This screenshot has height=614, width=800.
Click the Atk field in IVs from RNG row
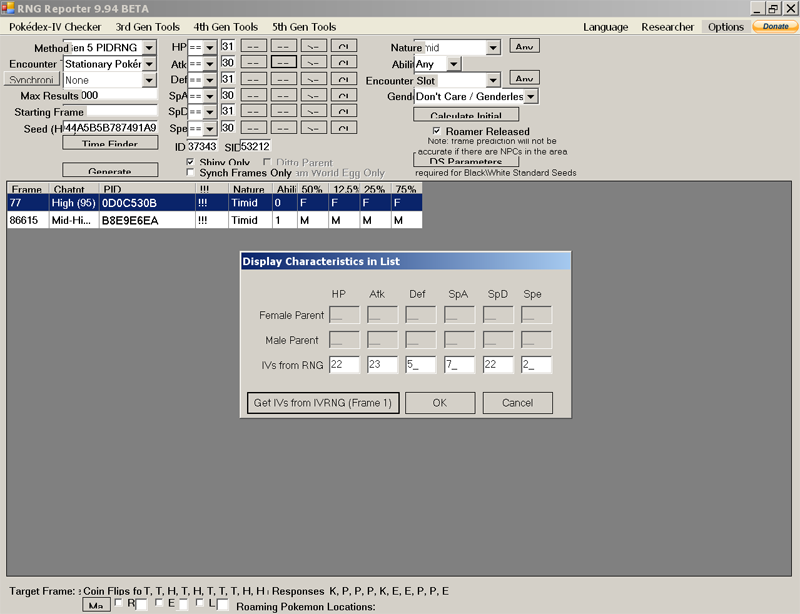pyautogui.click(x=382, y=364)
